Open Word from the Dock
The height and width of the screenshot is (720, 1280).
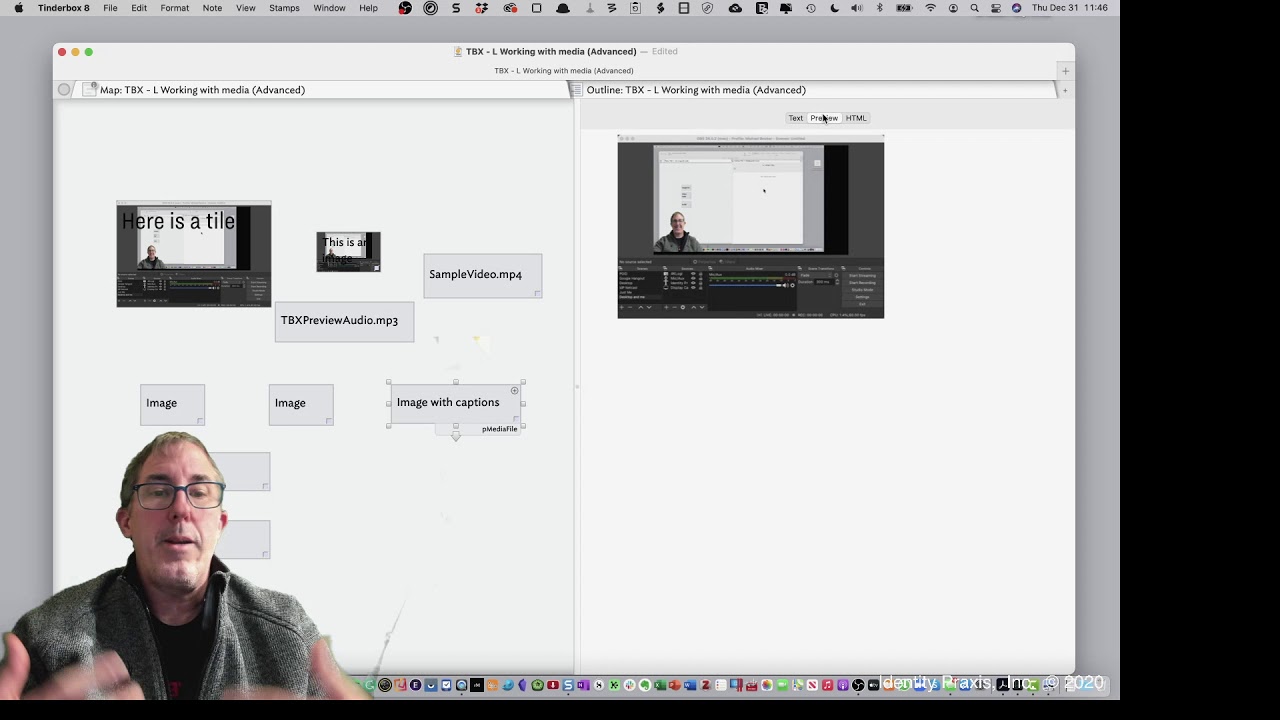689,685
